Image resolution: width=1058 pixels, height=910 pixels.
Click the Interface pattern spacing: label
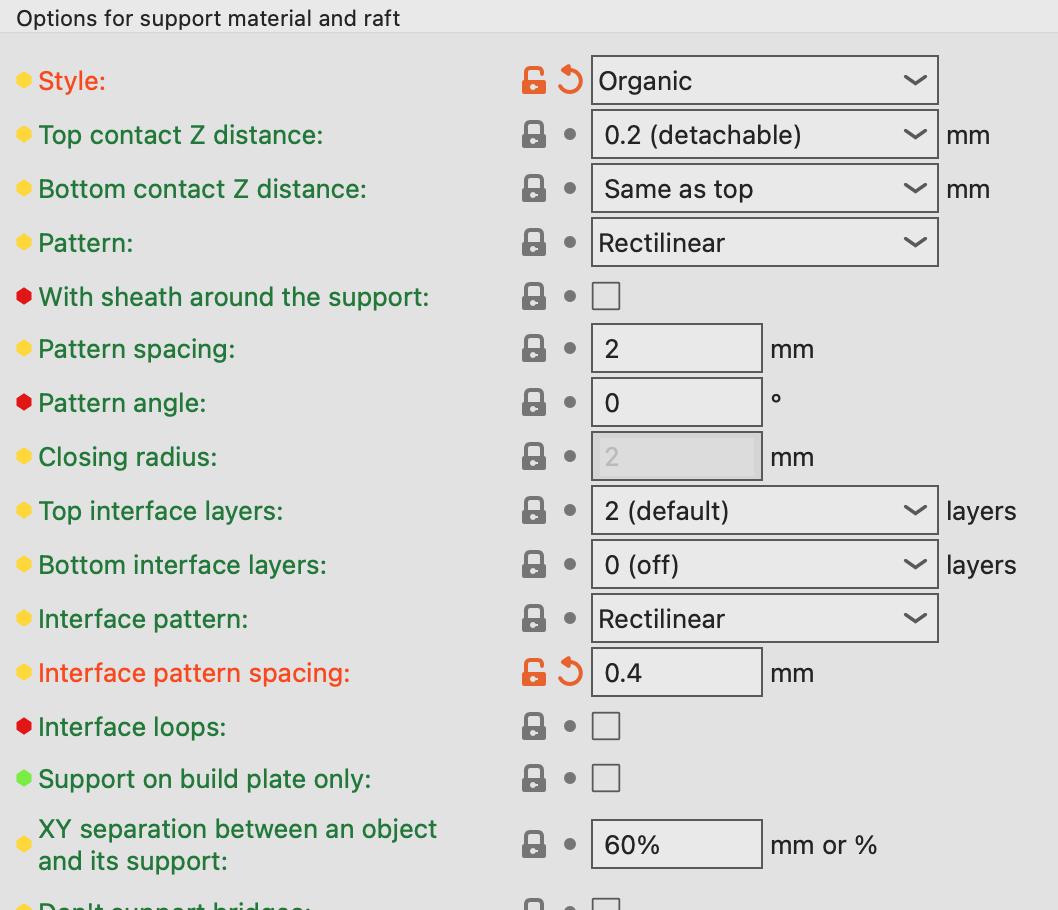point(194,673)
